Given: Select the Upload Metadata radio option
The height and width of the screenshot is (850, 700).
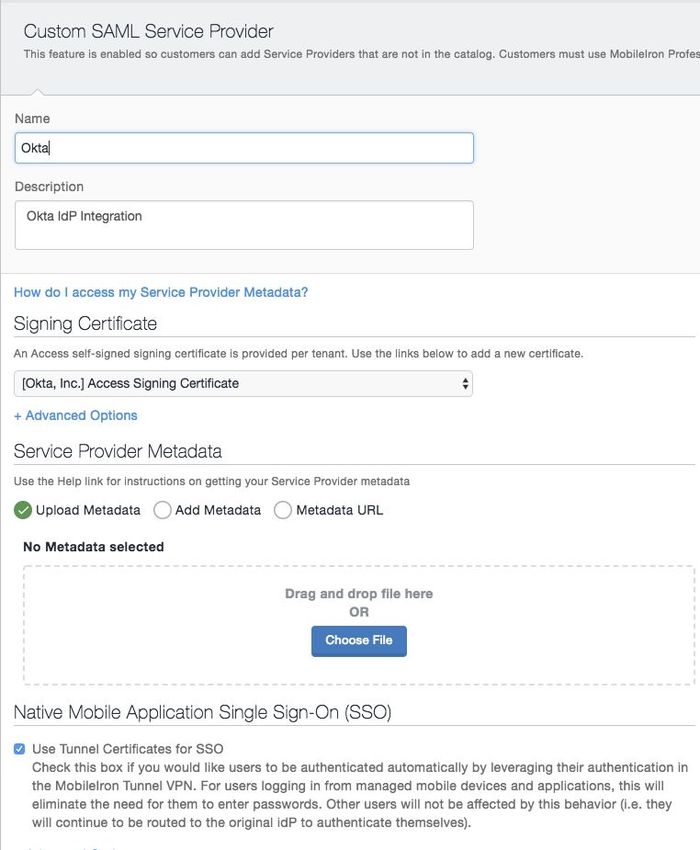Looking at the screenshot, I should (23, 510).
